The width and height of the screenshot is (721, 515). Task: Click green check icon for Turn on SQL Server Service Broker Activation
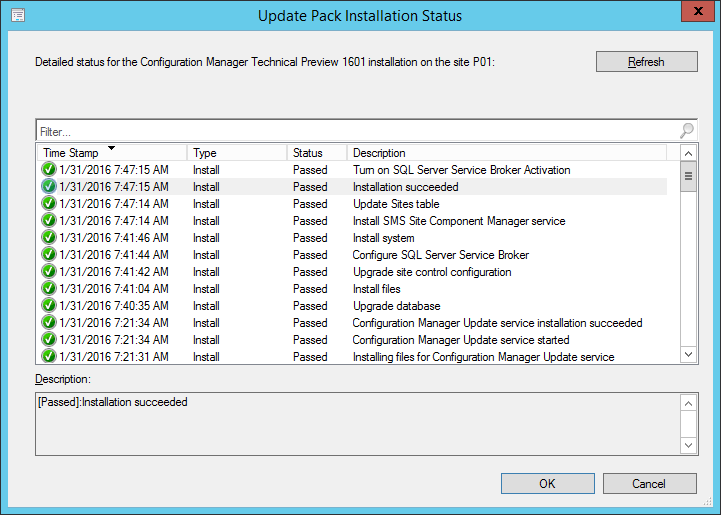(x=48, y=170)
